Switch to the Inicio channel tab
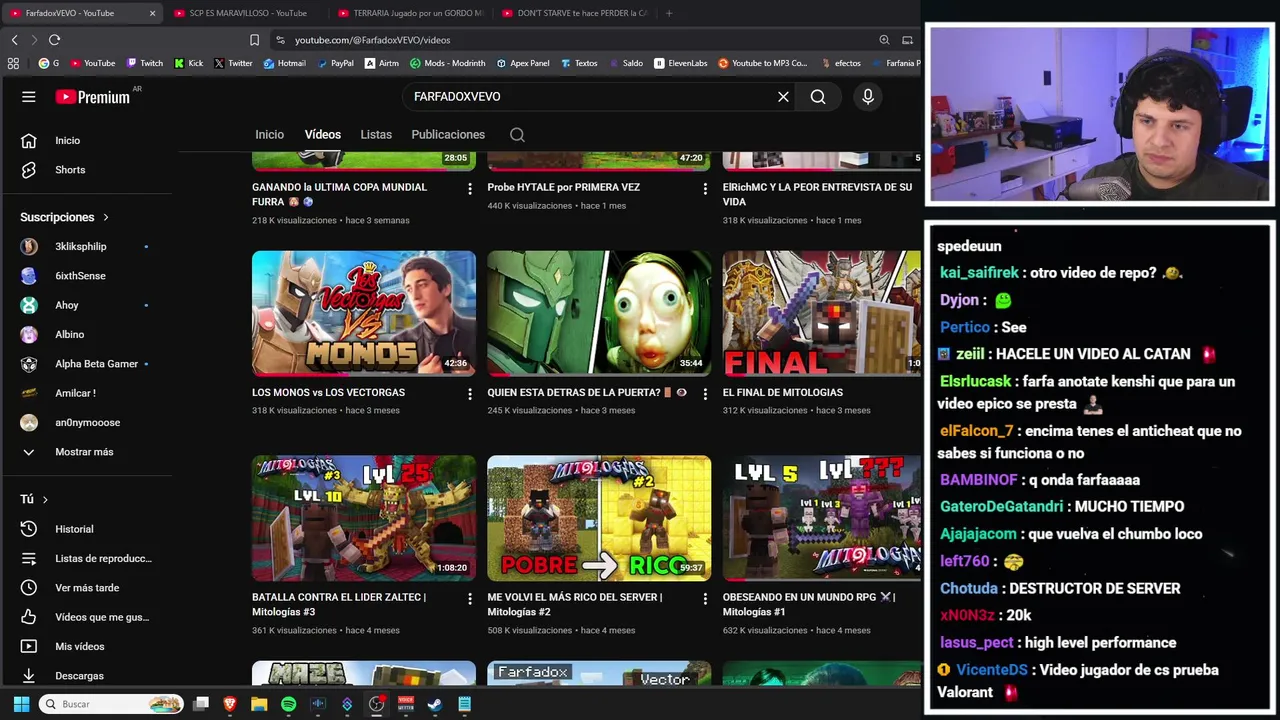The width and height of the screenshot is (1280, 720). [x=269, y=135]
